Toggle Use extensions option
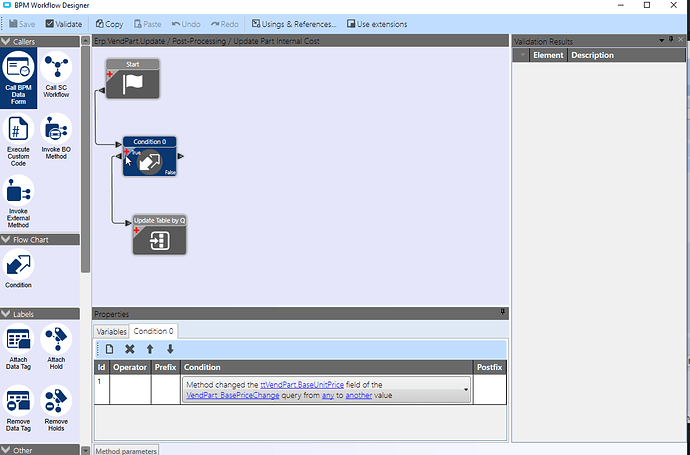 [377, 24]
